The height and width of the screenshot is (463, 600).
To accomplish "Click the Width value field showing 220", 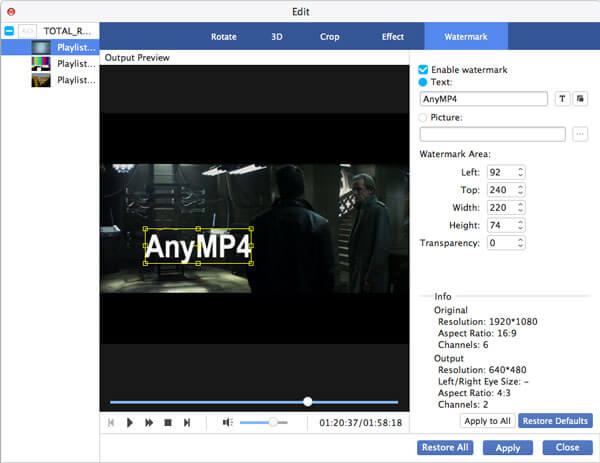I will click(x=502, y=207).
